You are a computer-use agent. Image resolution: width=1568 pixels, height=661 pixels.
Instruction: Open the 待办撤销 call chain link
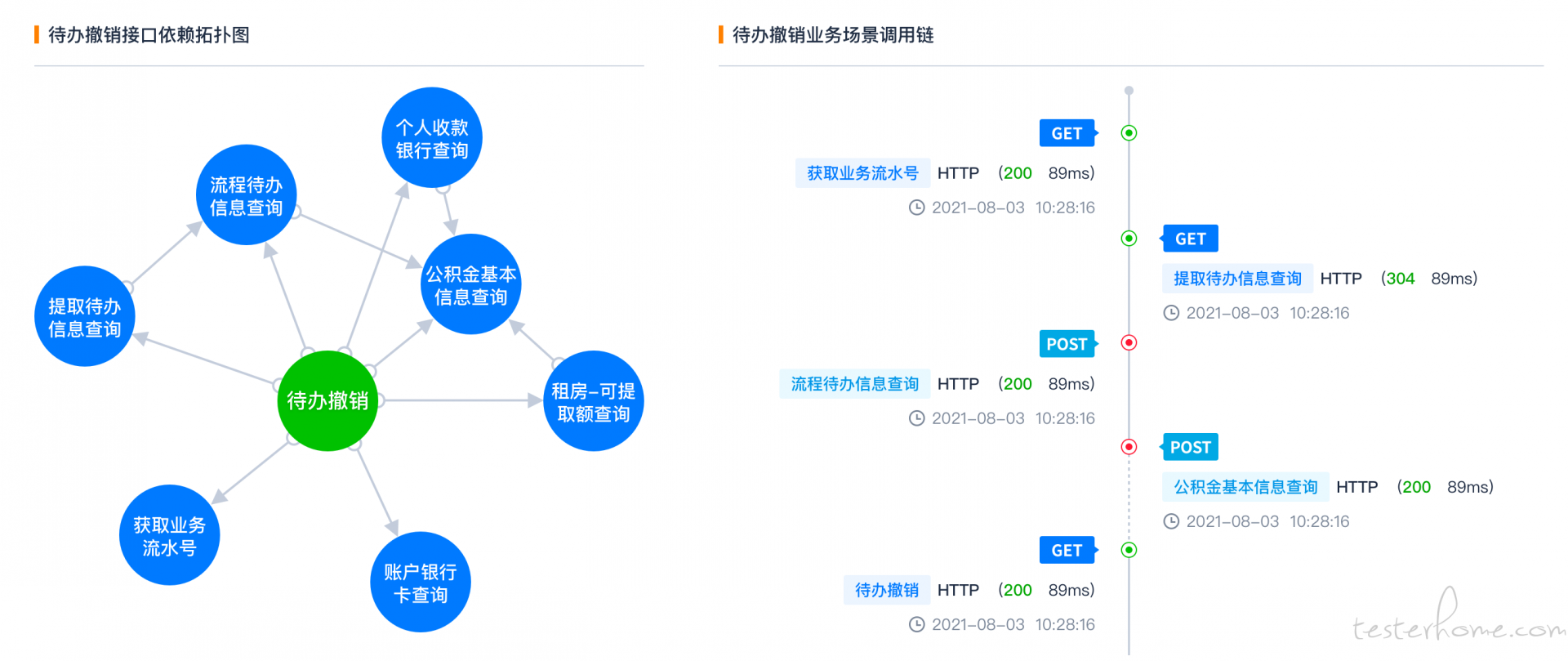pyautogui.click(x=887, y=590)
